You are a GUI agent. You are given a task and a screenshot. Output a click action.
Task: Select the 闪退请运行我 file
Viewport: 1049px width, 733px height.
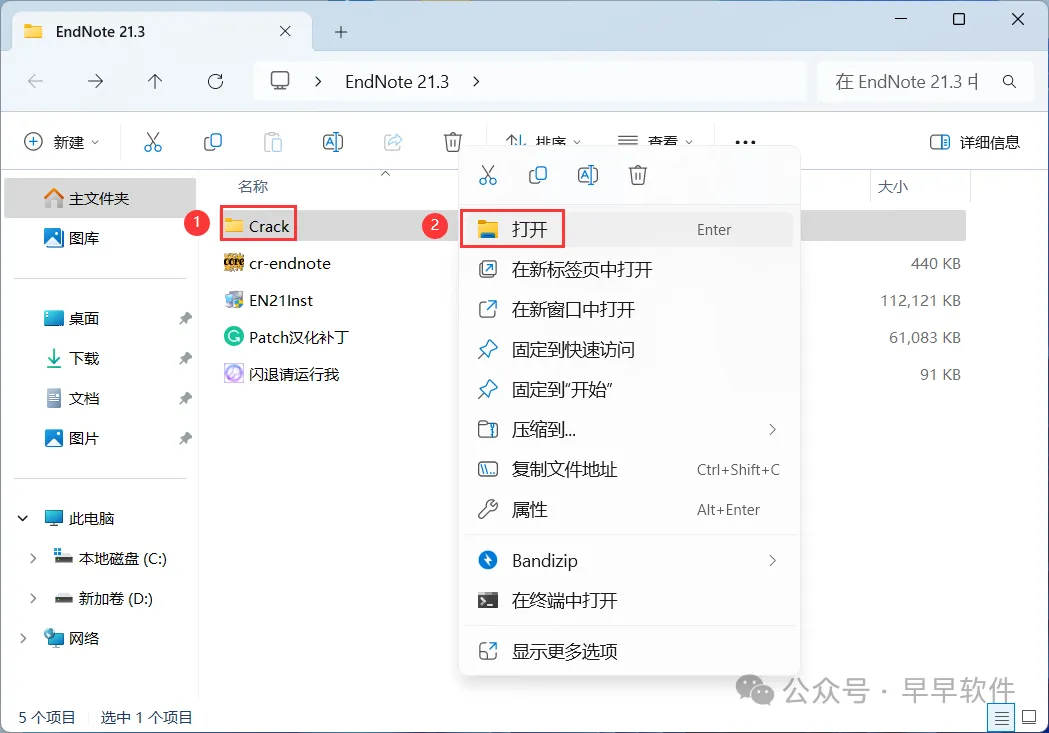282,374
